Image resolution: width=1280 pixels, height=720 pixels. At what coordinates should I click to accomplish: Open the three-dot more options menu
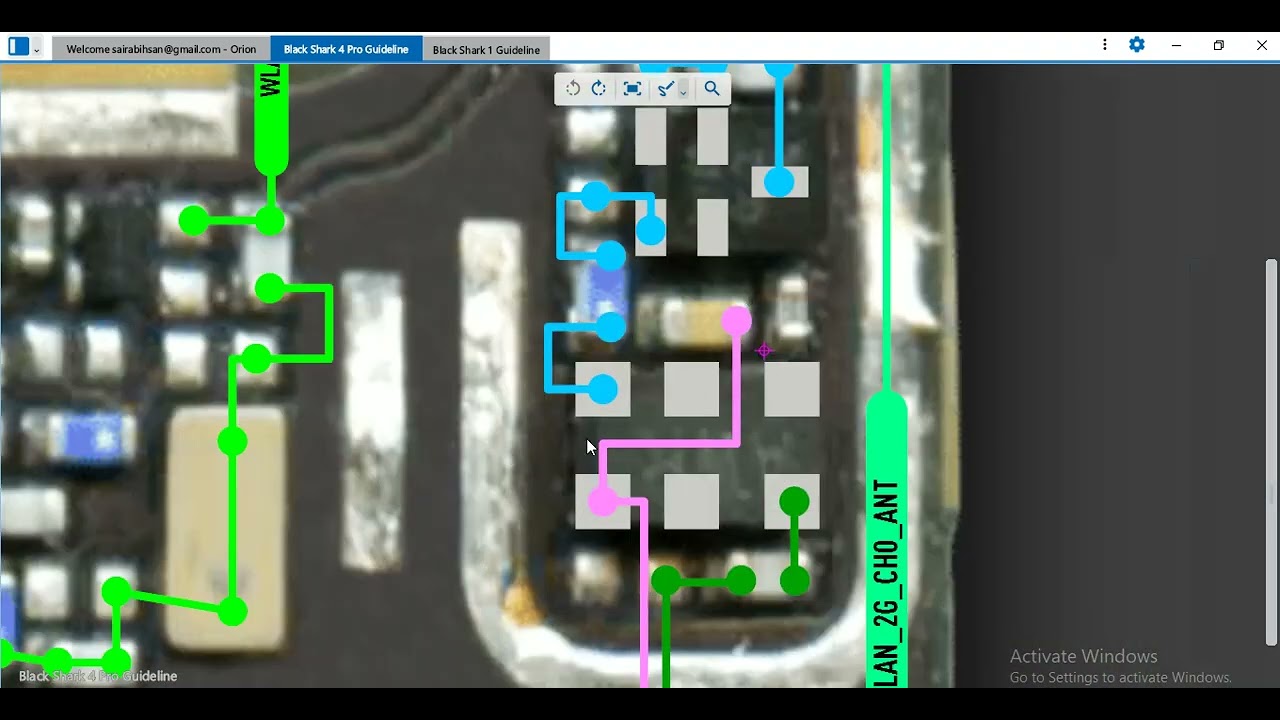[x=1104, y=45]
